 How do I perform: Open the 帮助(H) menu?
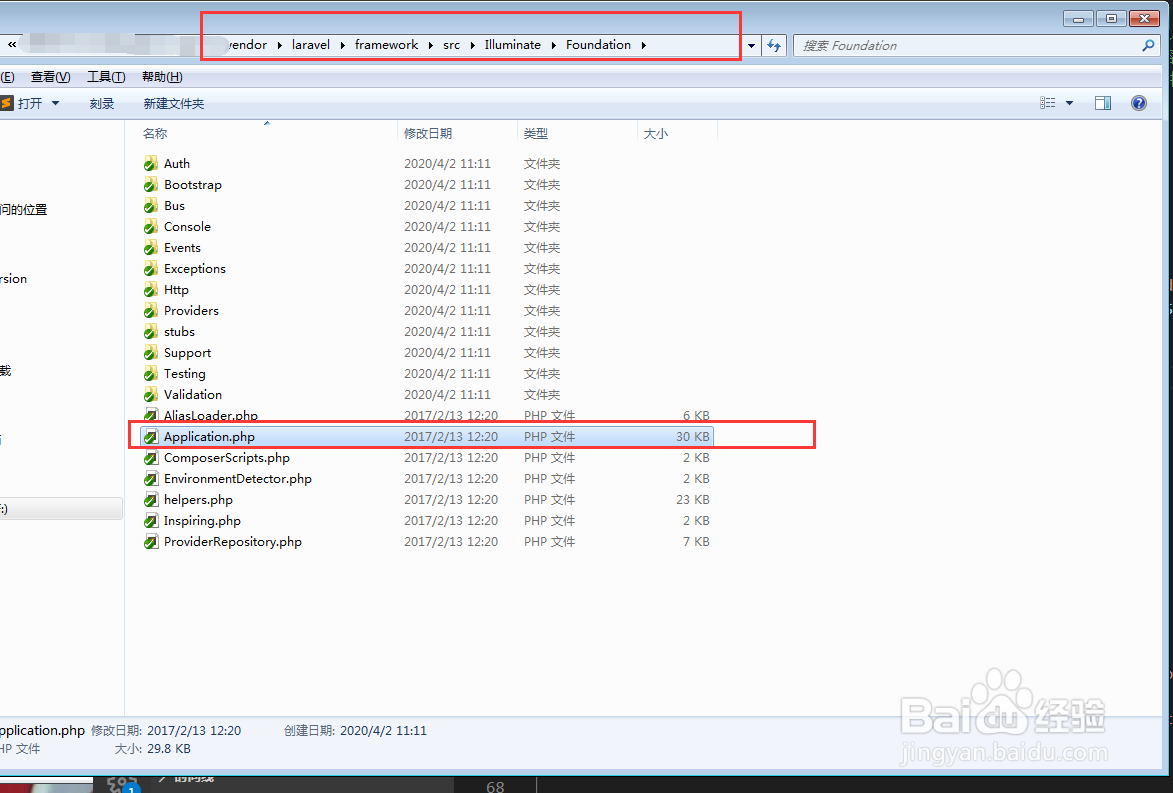[162, 77]
